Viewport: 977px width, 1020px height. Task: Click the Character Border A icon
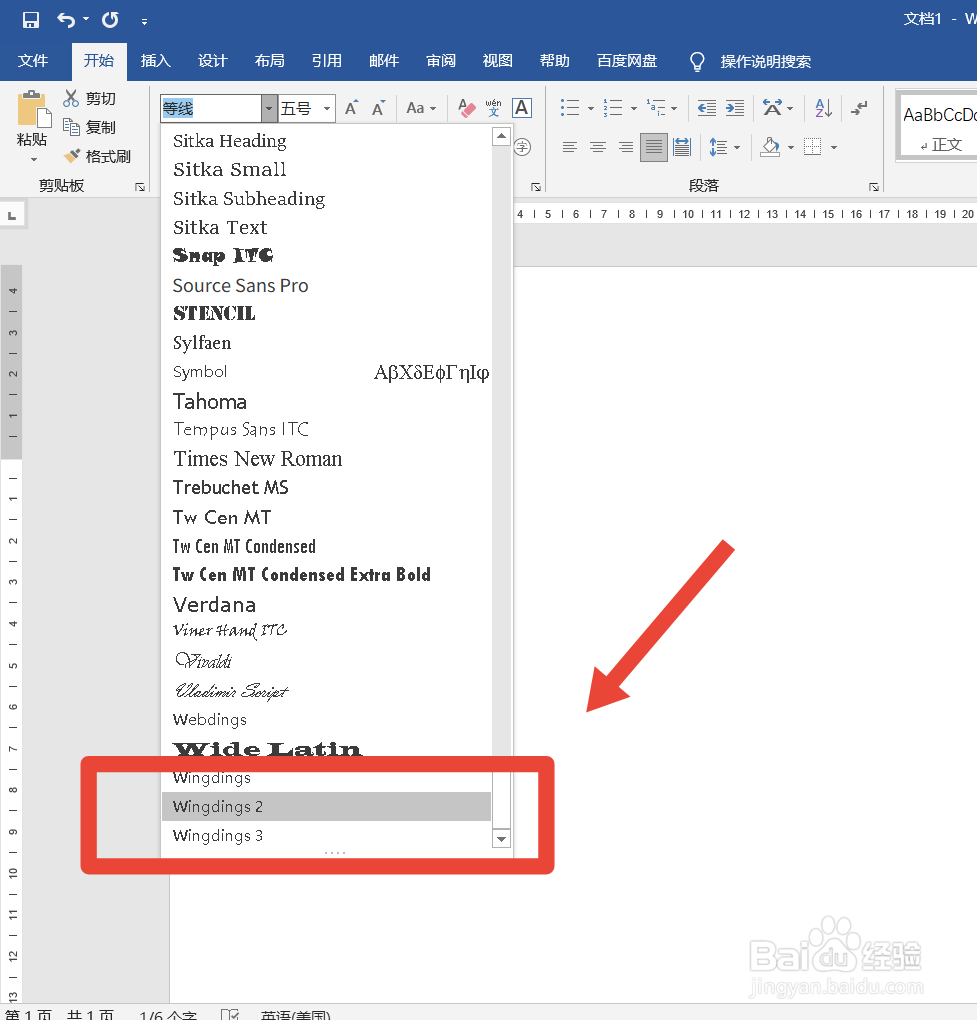[522, 108]
